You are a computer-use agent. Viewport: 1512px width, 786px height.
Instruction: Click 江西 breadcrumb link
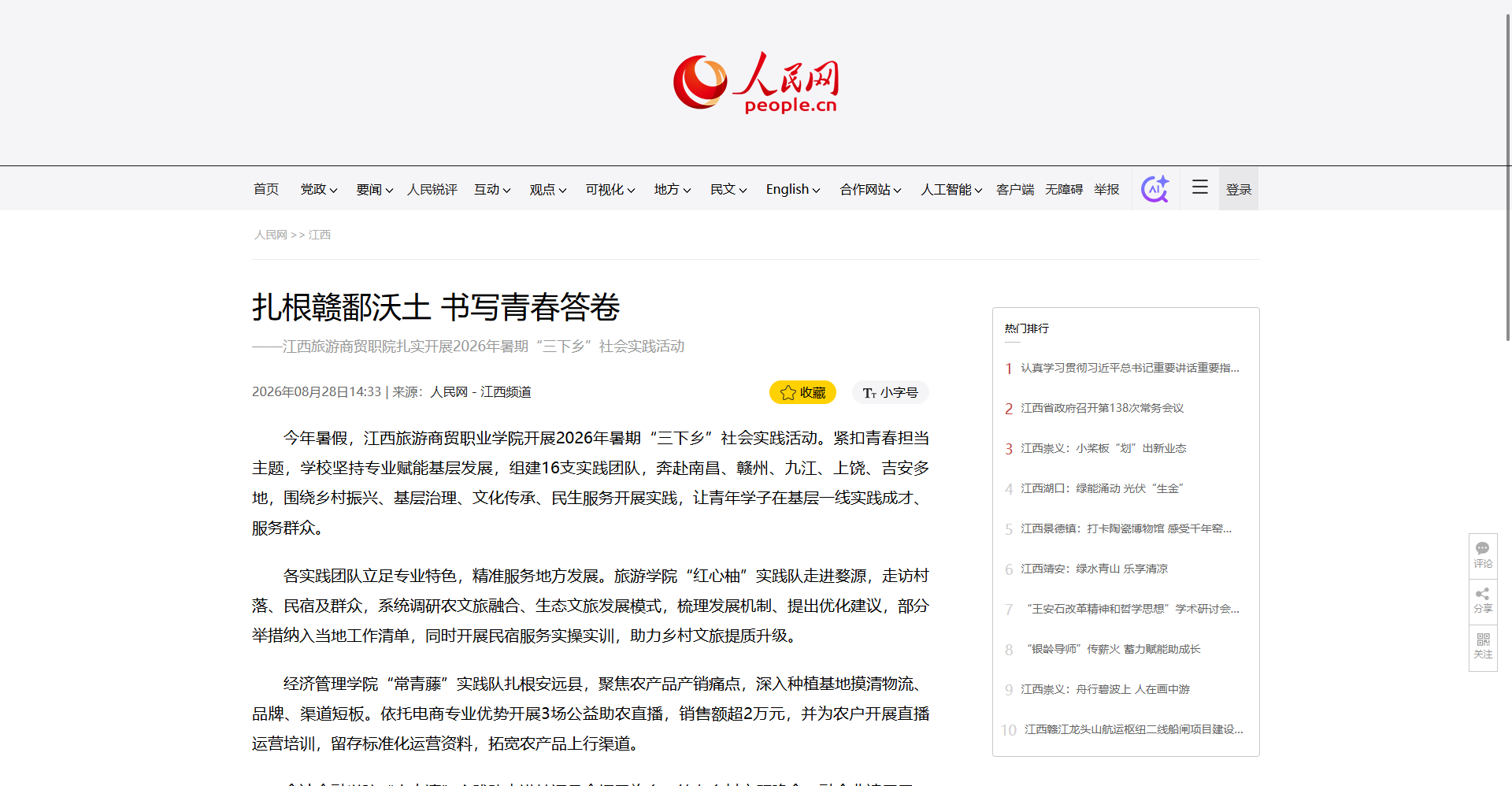pos(320,235)
